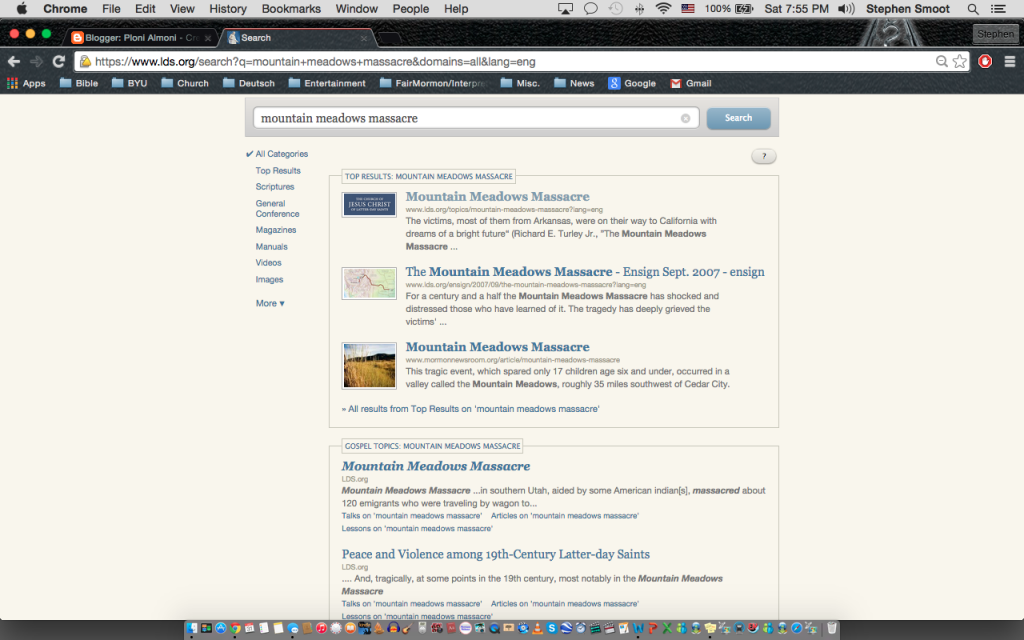
Task: Open the File menu
Action: tap(111, 9)
